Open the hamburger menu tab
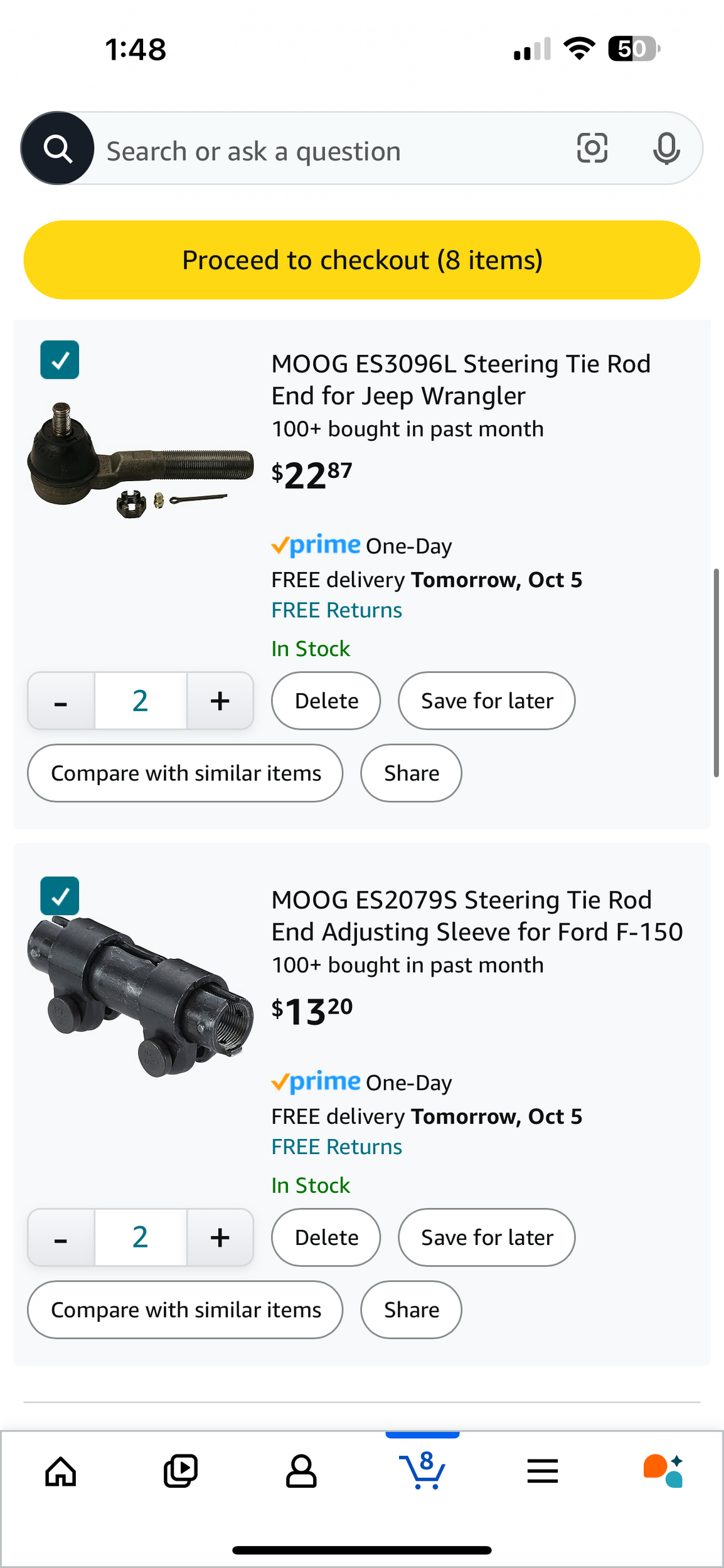This screenshot has height=1568, width=724. point(543,1471)
